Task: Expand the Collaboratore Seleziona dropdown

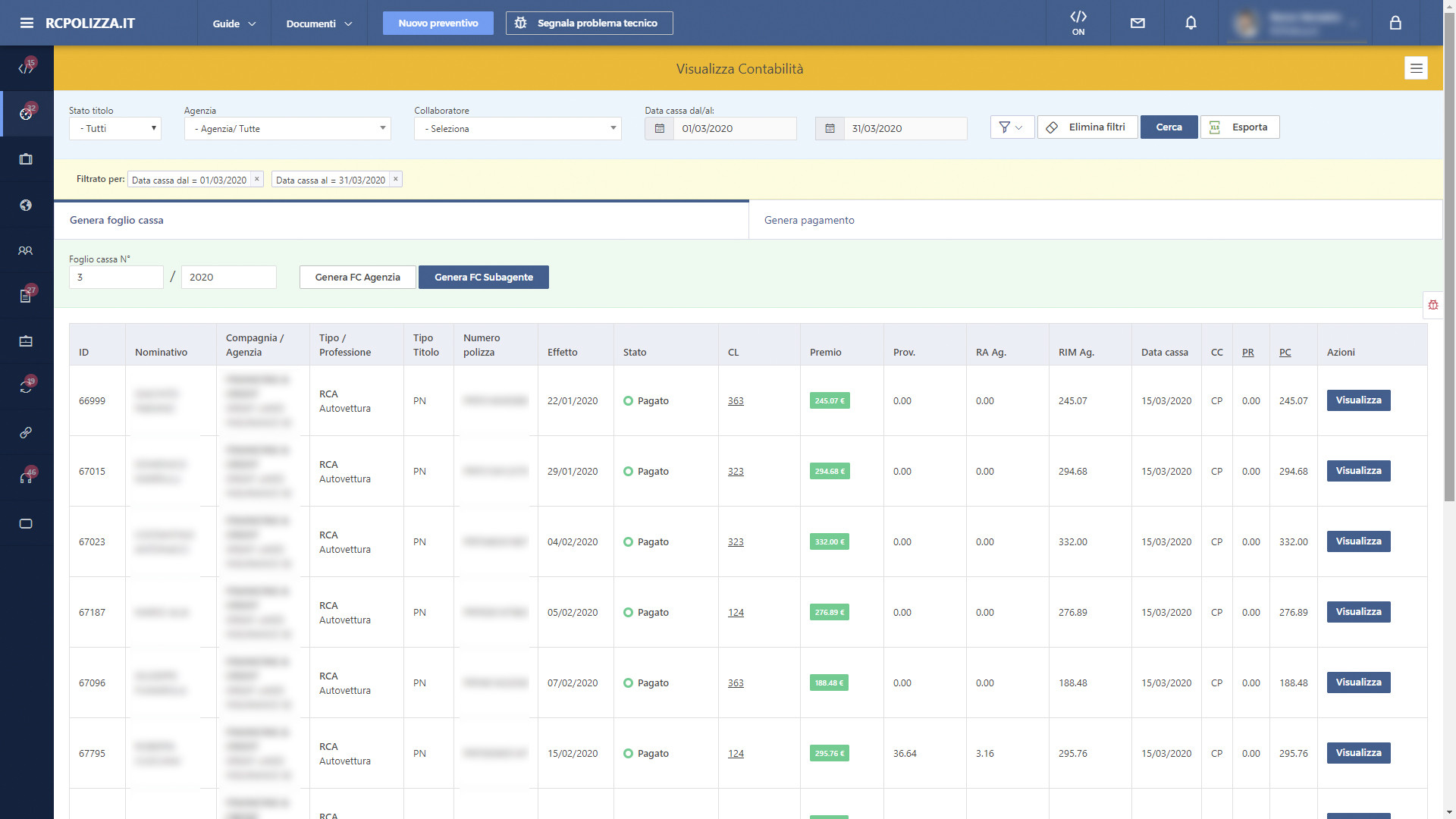Action: 518,128
